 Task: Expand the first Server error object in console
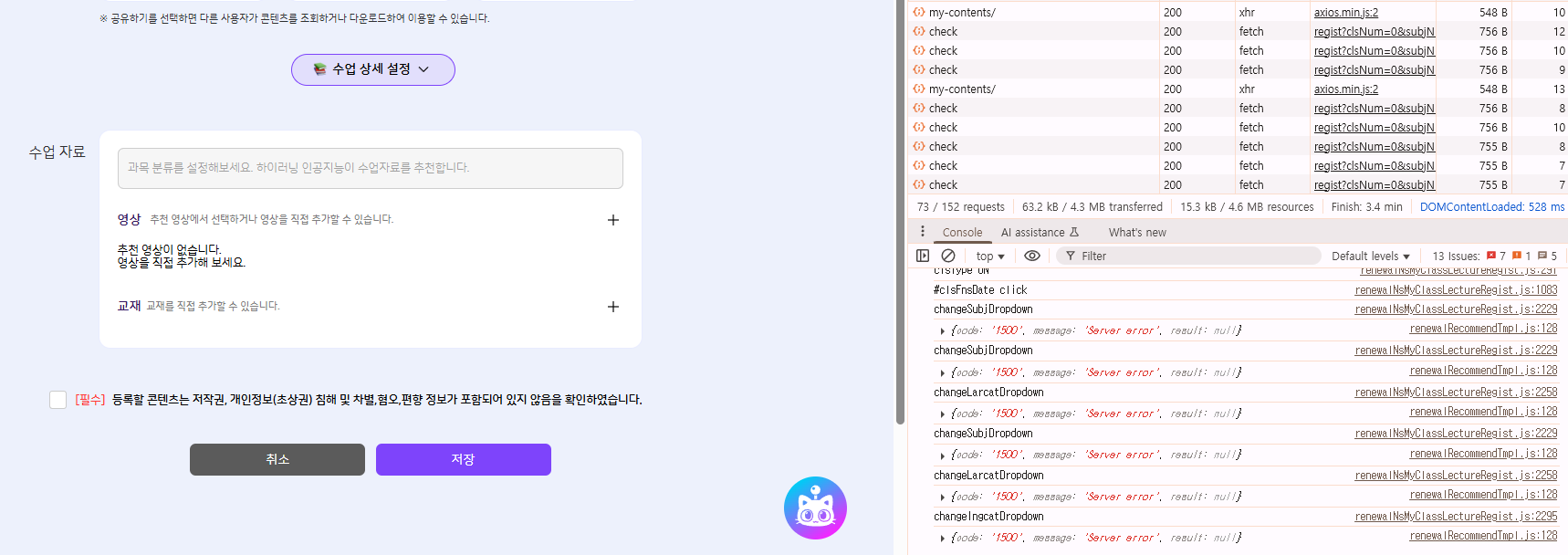click(942, 331)
